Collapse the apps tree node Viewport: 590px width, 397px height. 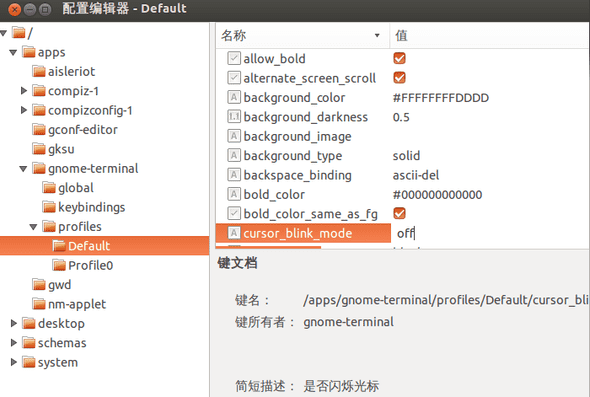pos(13,53)
